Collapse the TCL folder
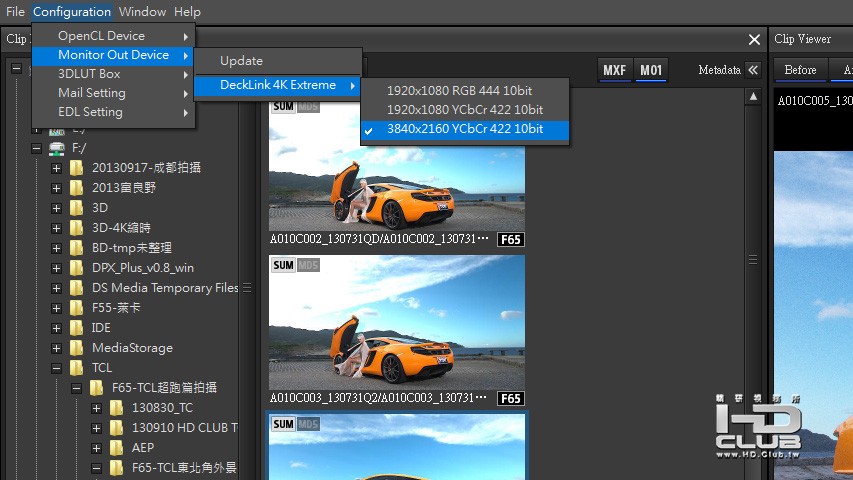Viewport: 853px width, 480px height. pyautogui.click(x=57, y=368)
